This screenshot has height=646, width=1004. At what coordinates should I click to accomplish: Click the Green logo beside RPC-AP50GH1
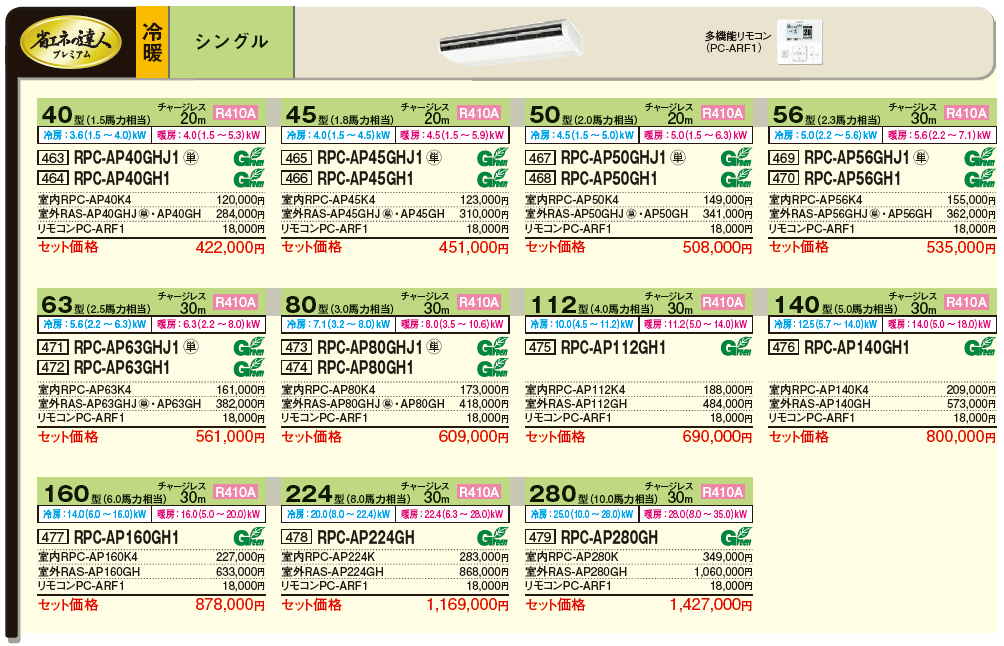click(736, 178)
